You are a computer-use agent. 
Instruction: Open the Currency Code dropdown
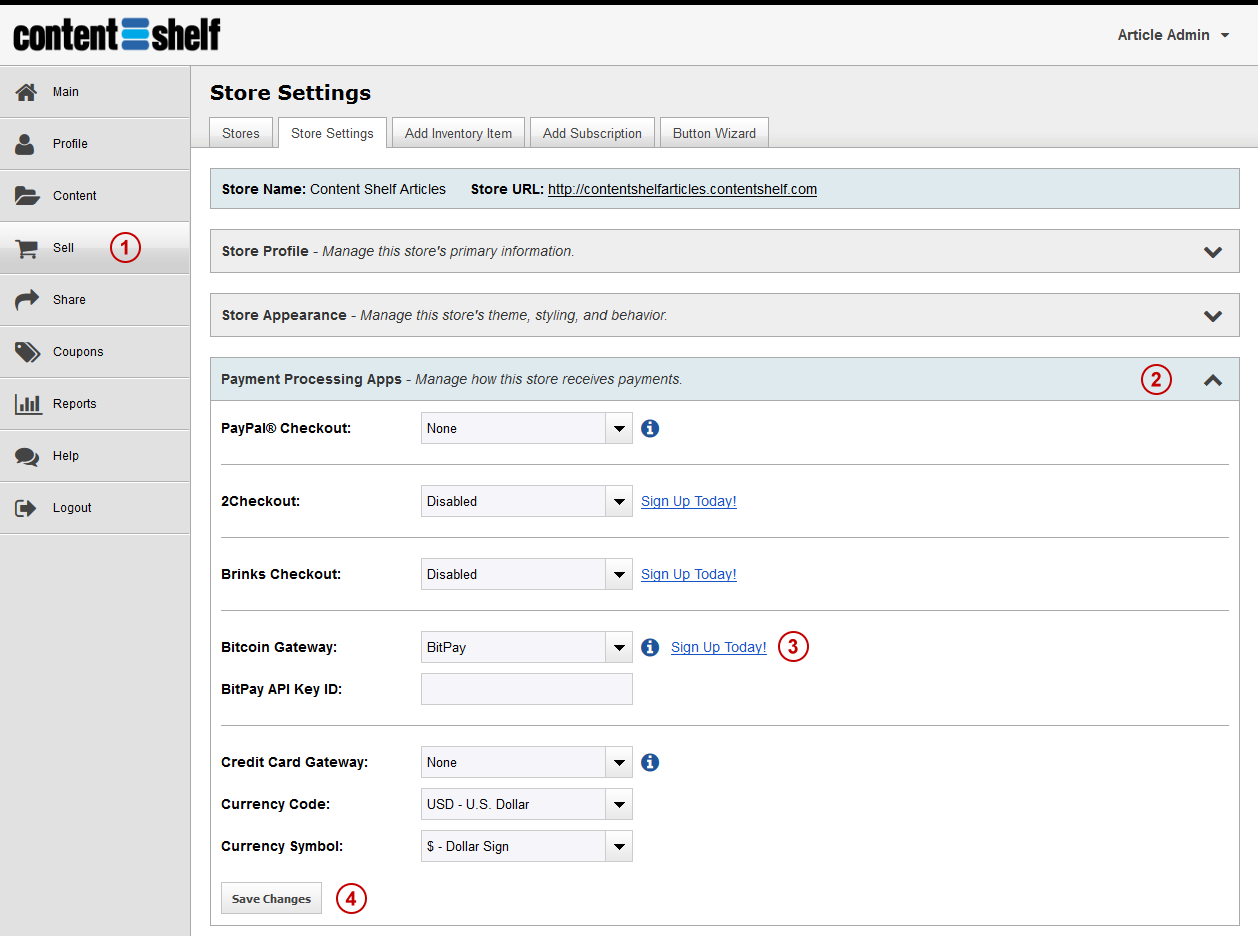[527, 804]
